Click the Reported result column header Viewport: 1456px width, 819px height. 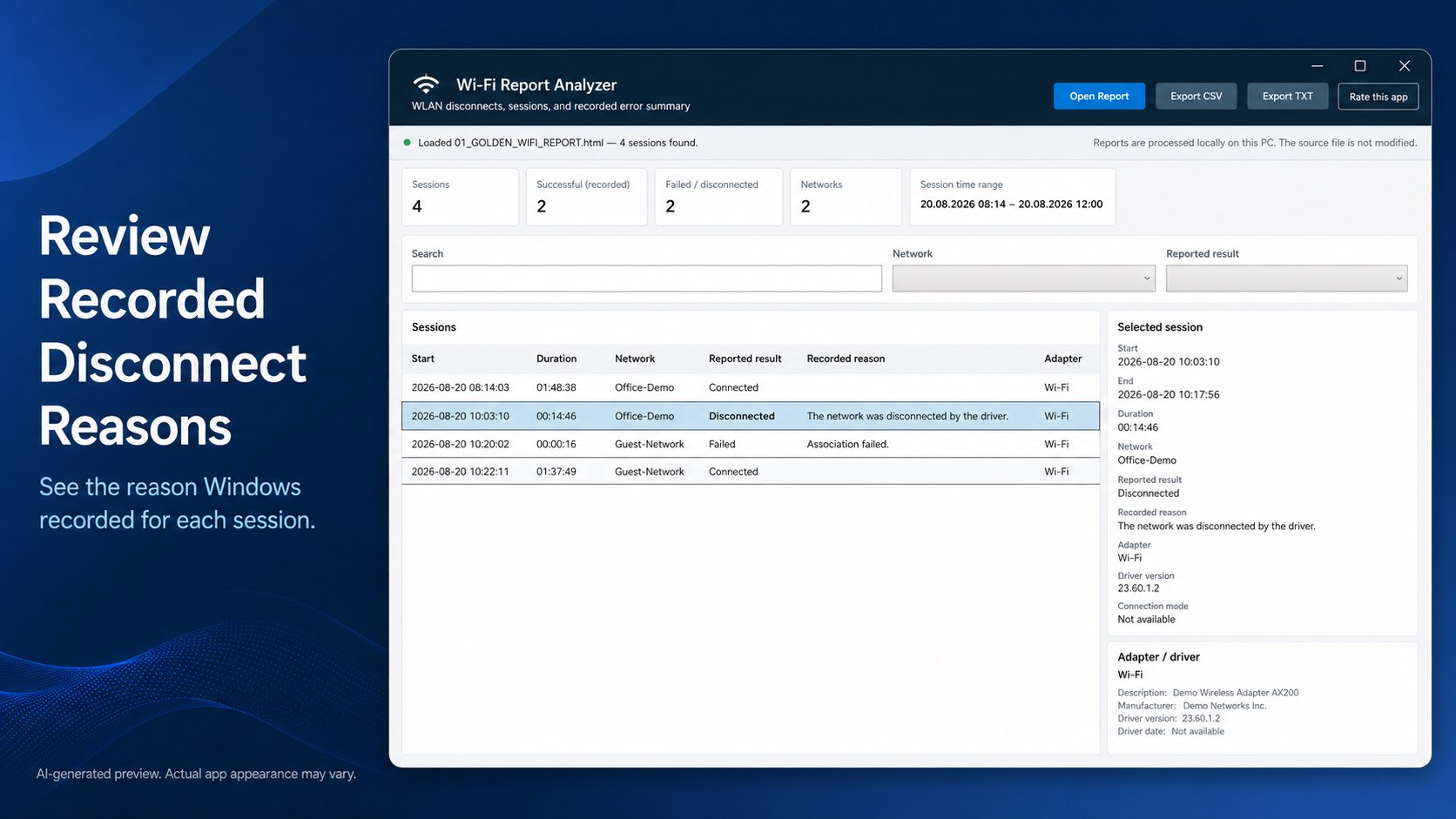[x=745, y=359]
